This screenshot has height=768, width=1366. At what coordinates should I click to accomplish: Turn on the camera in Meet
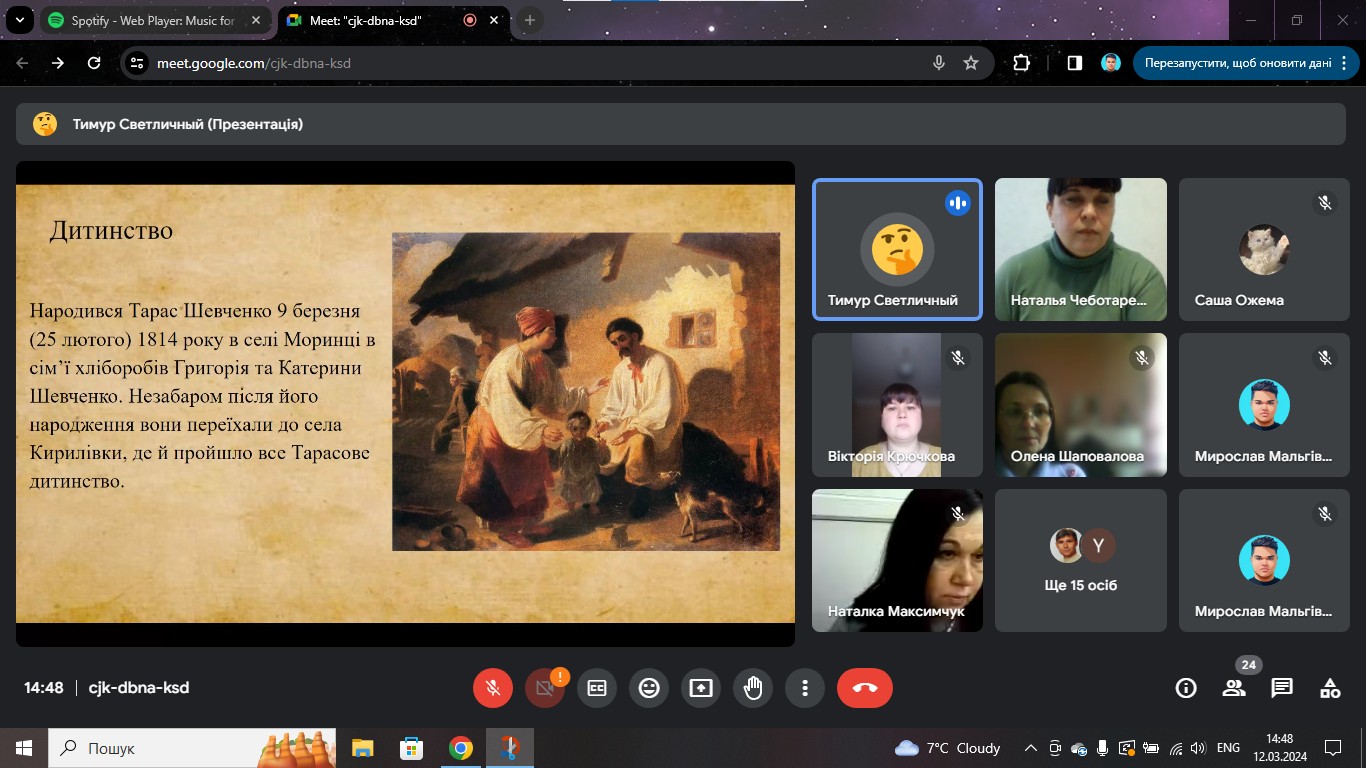click(x=544, y=688)
